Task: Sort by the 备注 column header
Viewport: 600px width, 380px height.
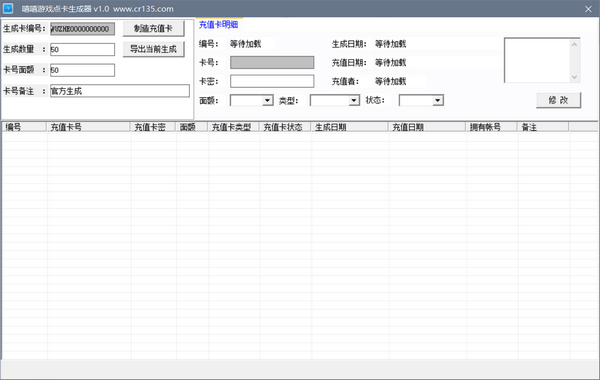Action: [543, 127]
